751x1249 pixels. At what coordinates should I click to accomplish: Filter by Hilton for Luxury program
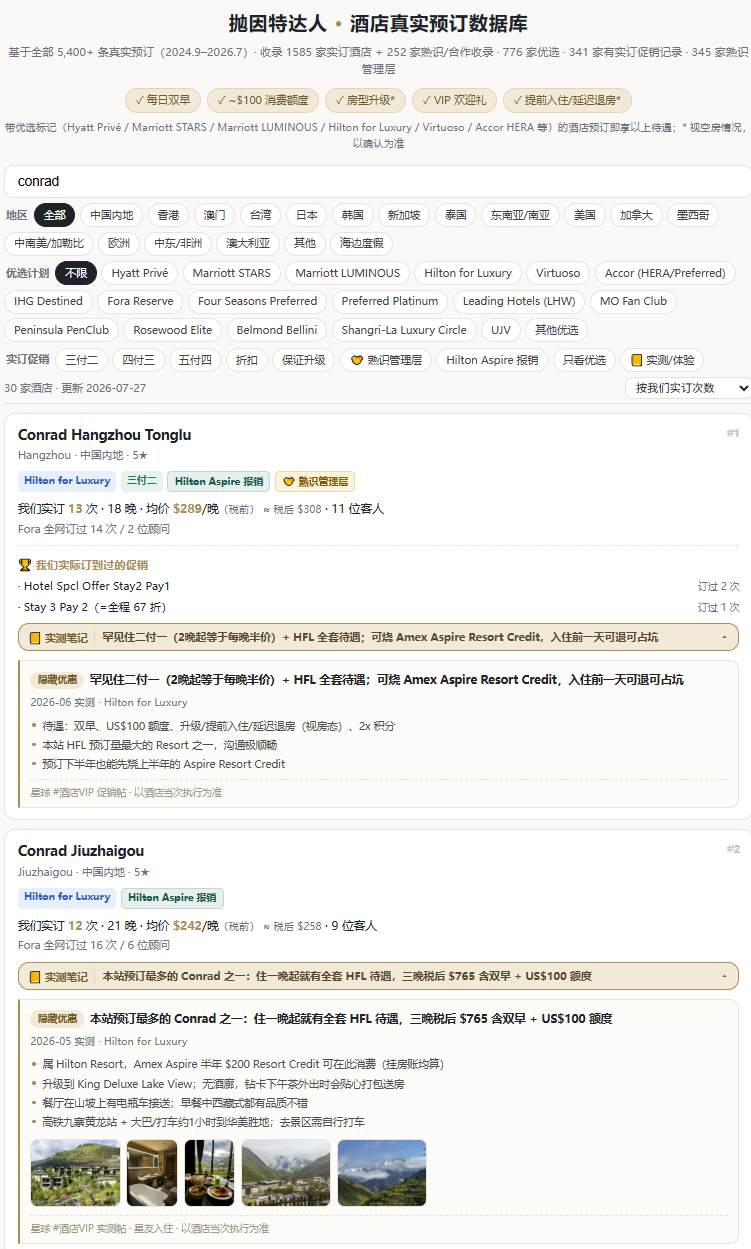pyautogui.click(x=468, y=273)
